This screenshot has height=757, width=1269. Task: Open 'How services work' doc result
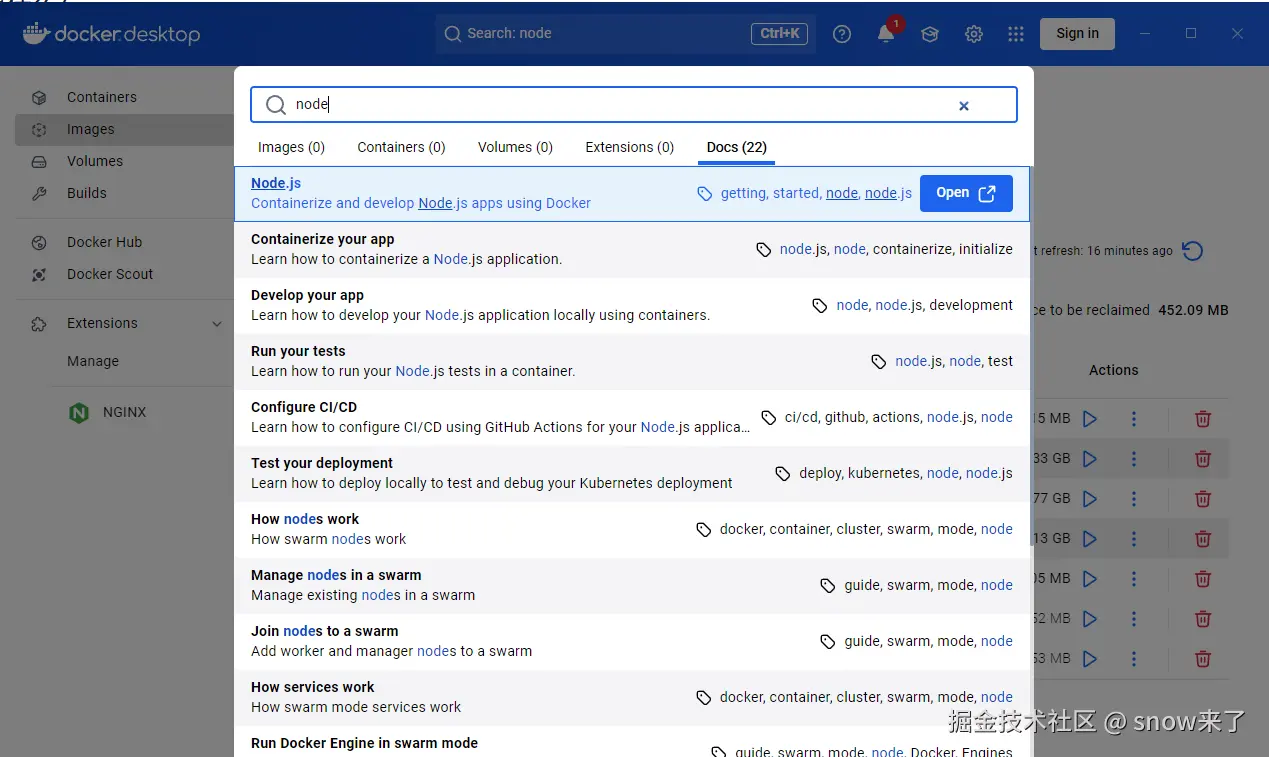pyautogui.click(x=632, y=697)
